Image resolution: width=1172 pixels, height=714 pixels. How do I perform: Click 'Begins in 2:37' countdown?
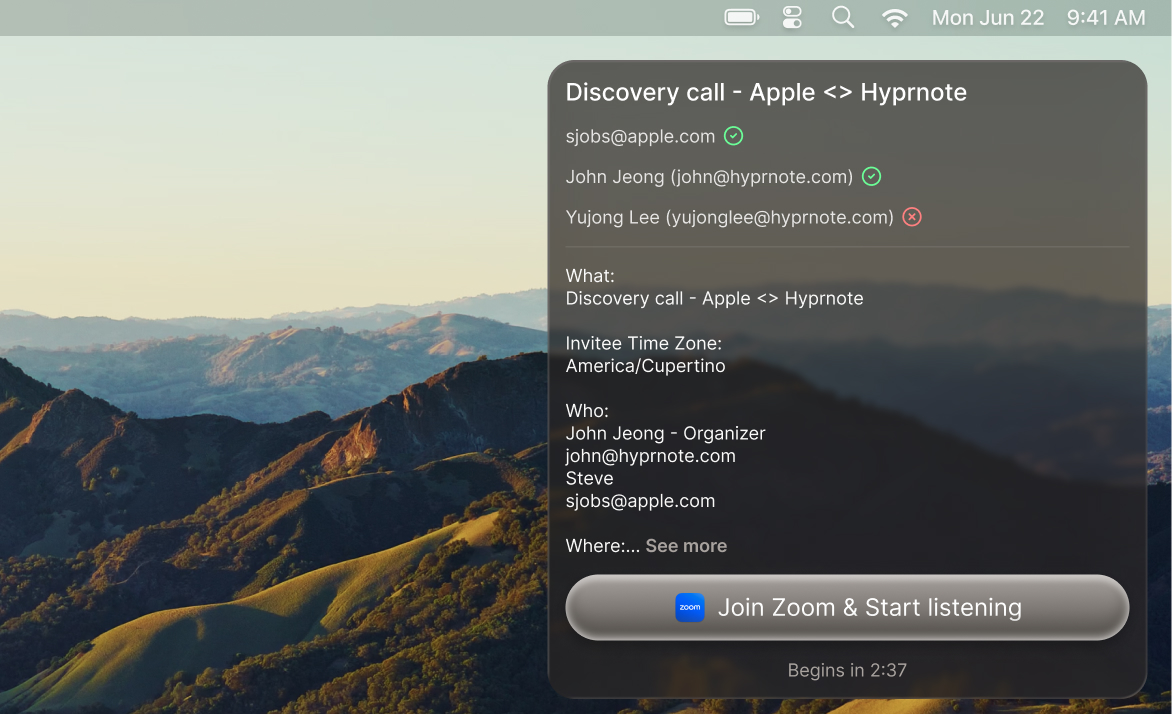tap(847, 670)
